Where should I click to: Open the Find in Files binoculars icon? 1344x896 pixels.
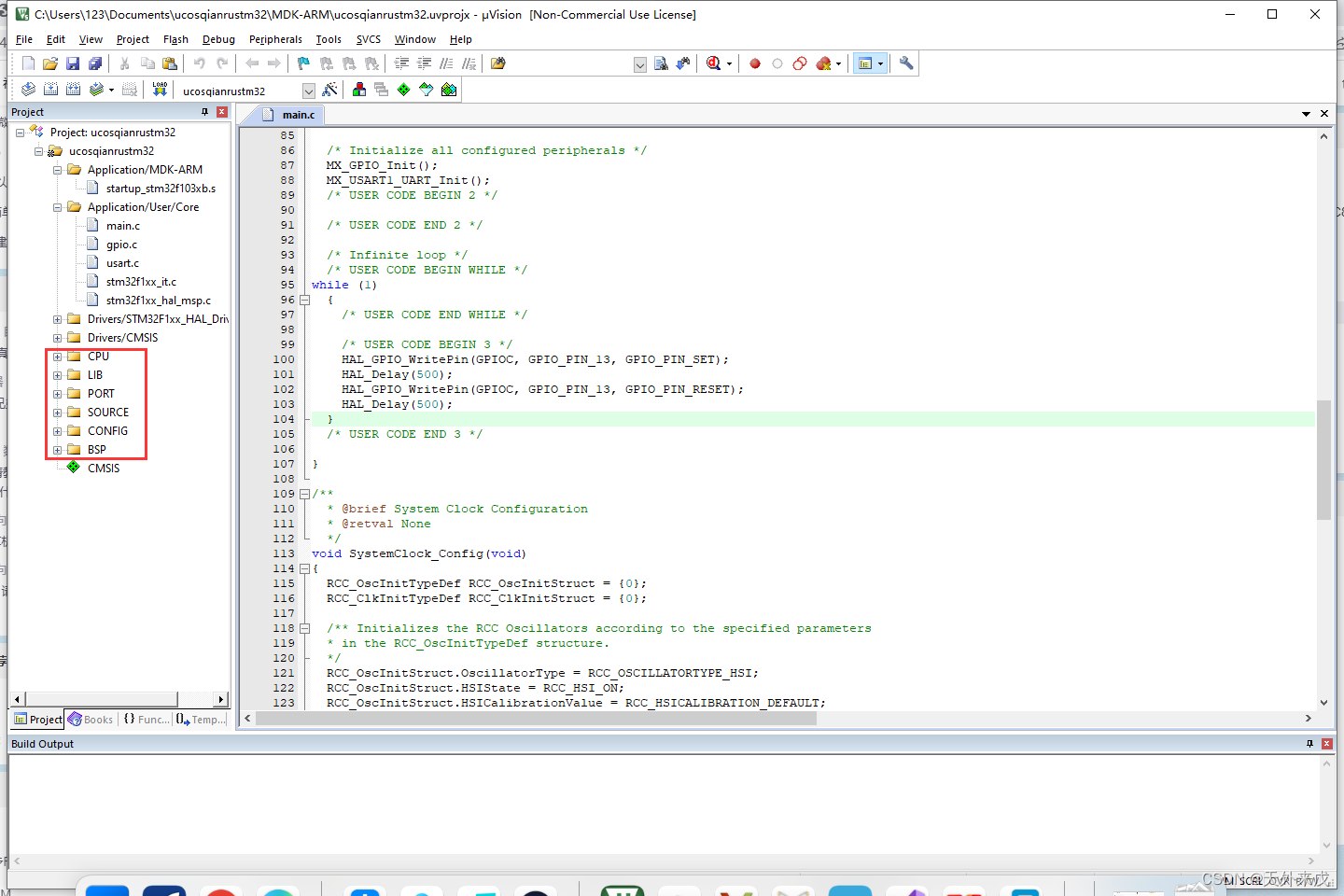pyautogui.click(x=661, y=63)
